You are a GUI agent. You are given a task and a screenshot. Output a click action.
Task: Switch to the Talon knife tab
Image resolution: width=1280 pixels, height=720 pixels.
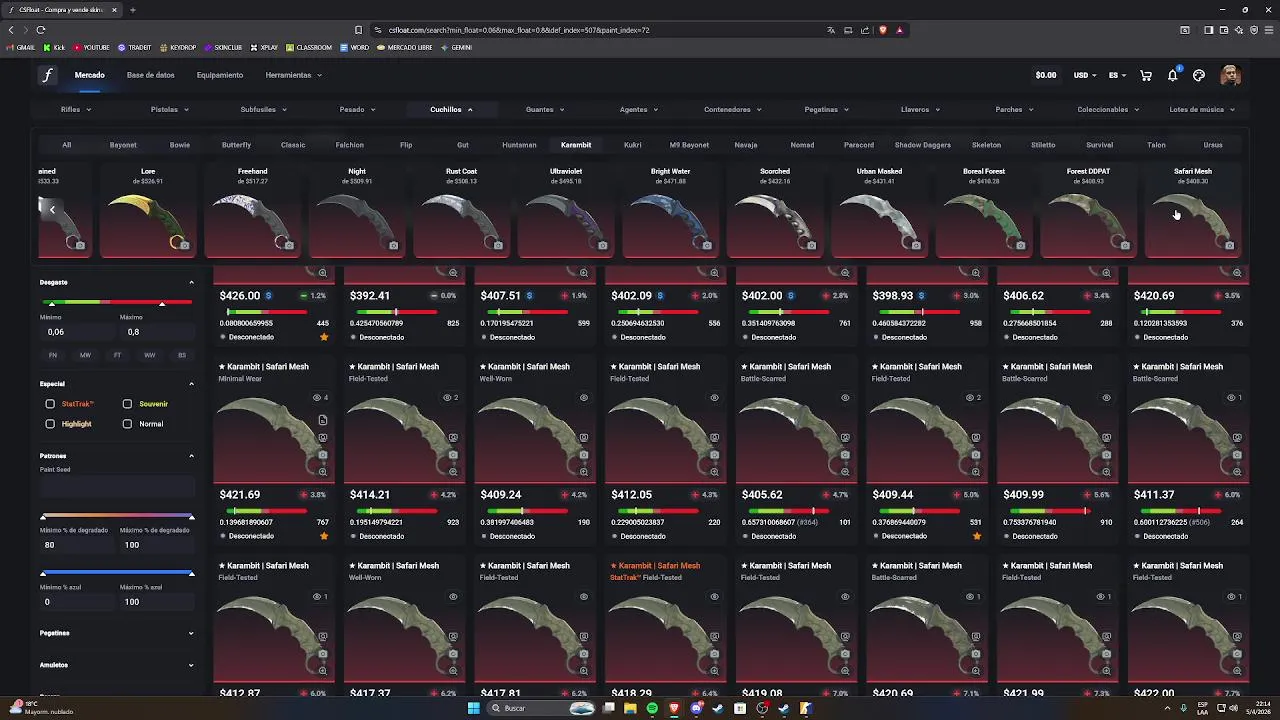coord(1156,145)
